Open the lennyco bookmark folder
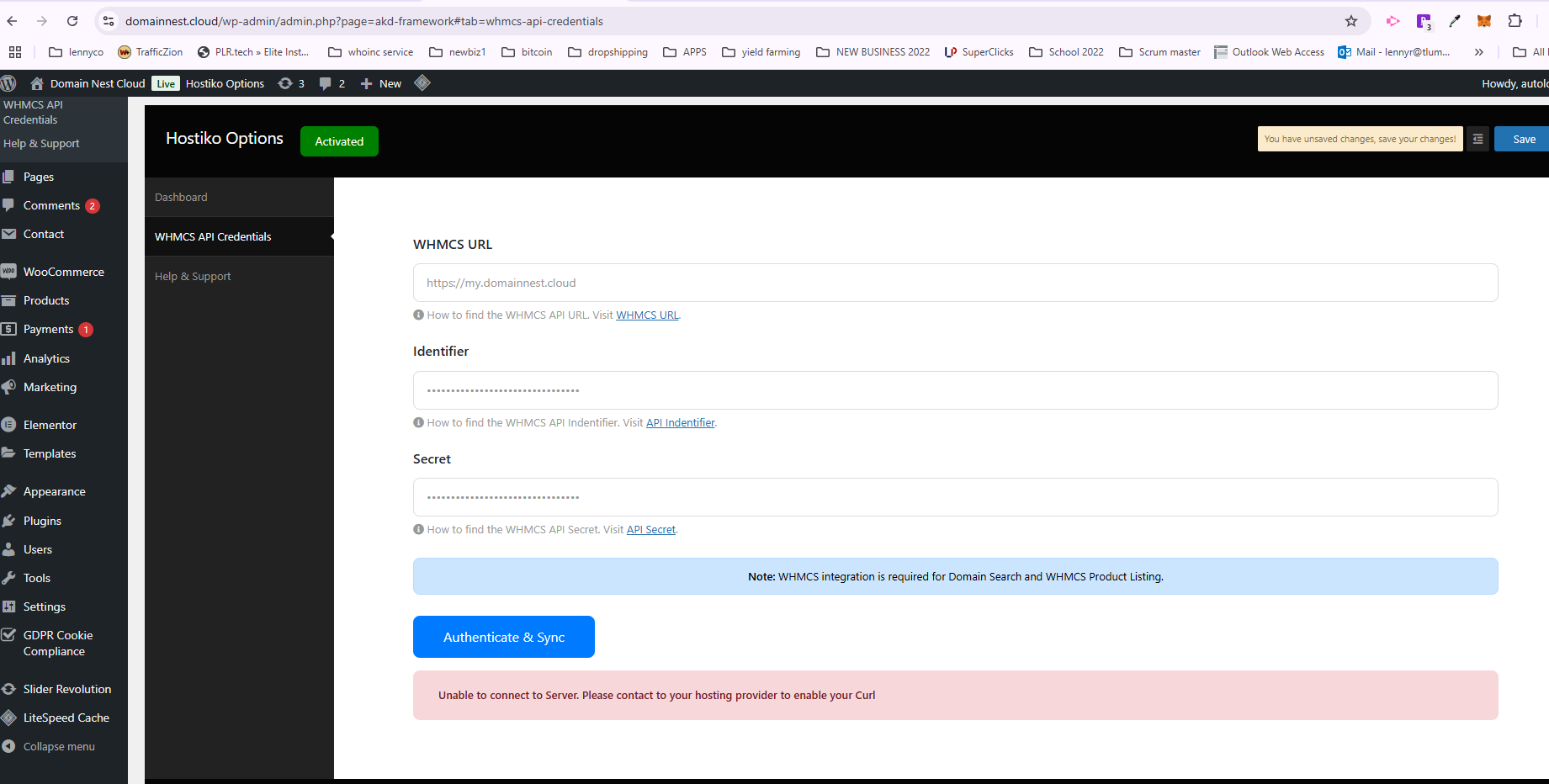 (77, 52)
